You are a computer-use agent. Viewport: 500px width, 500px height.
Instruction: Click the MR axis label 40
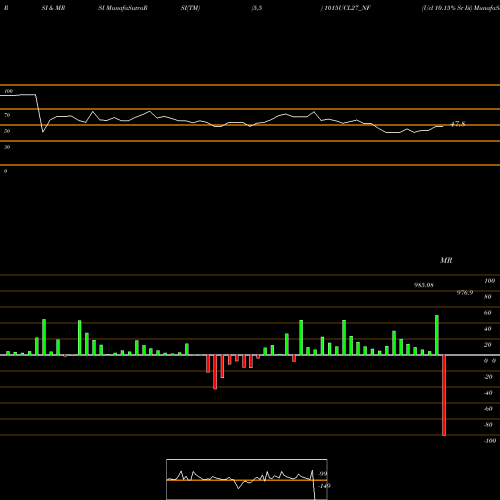point(488,329)
